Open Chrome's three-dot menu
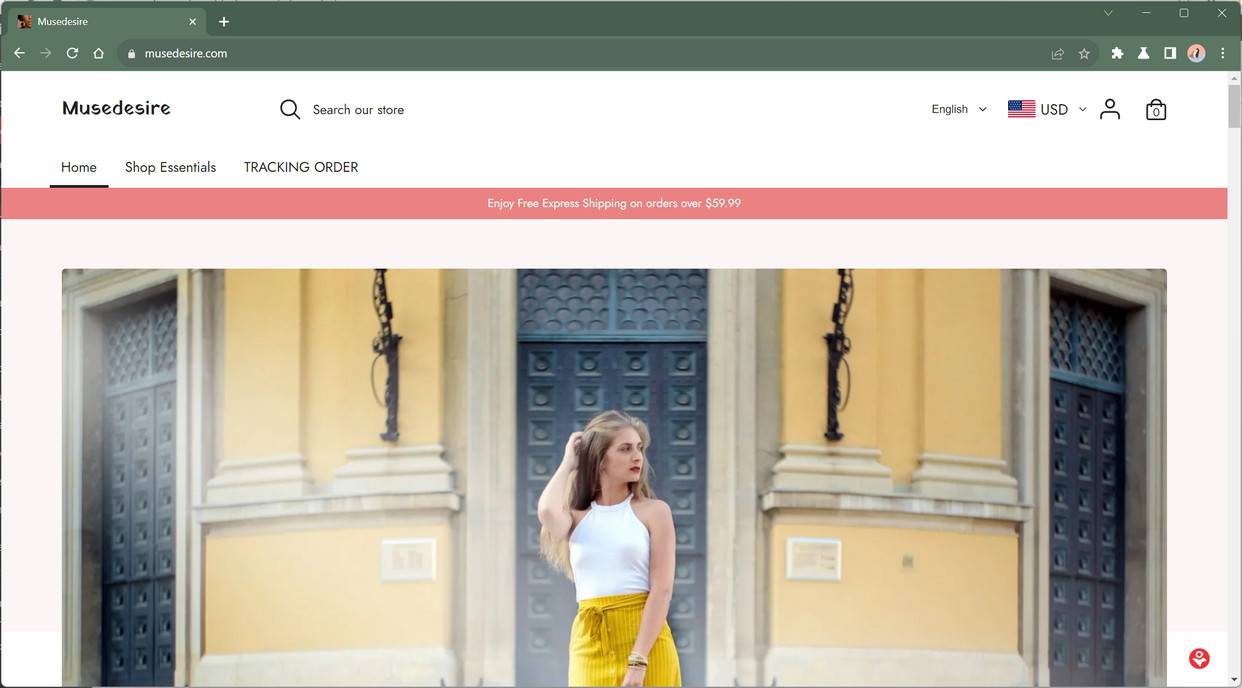This screenshot has height=688, width=1242. tap(1222, 53)
